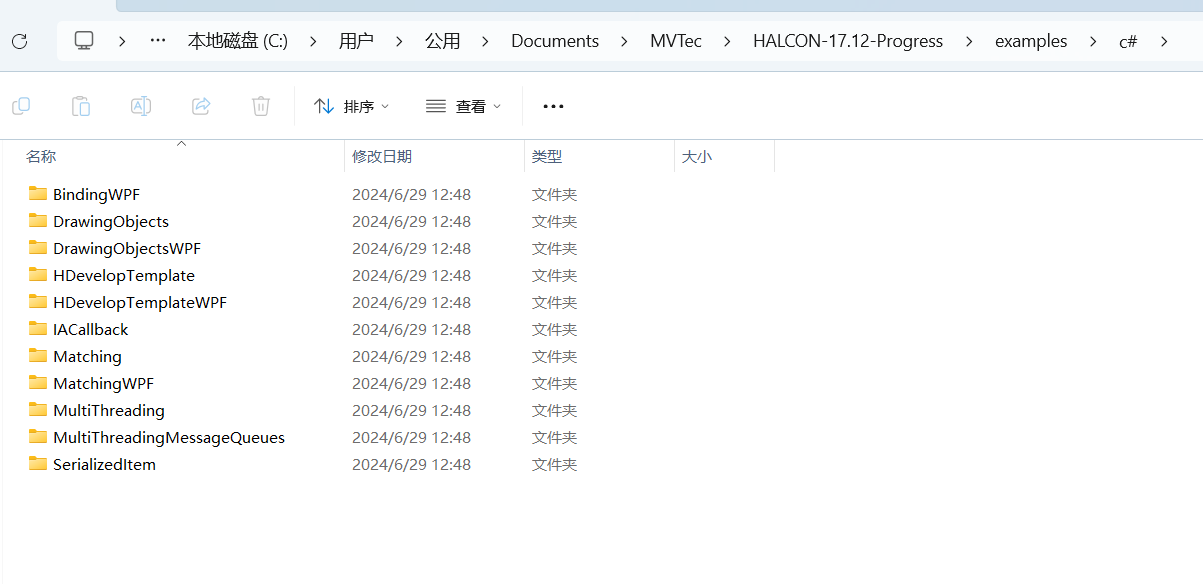The height and width of the screenshot is (584, 1203).
Task: Click the MultiThreading folder icon
Action: [38, 409]
